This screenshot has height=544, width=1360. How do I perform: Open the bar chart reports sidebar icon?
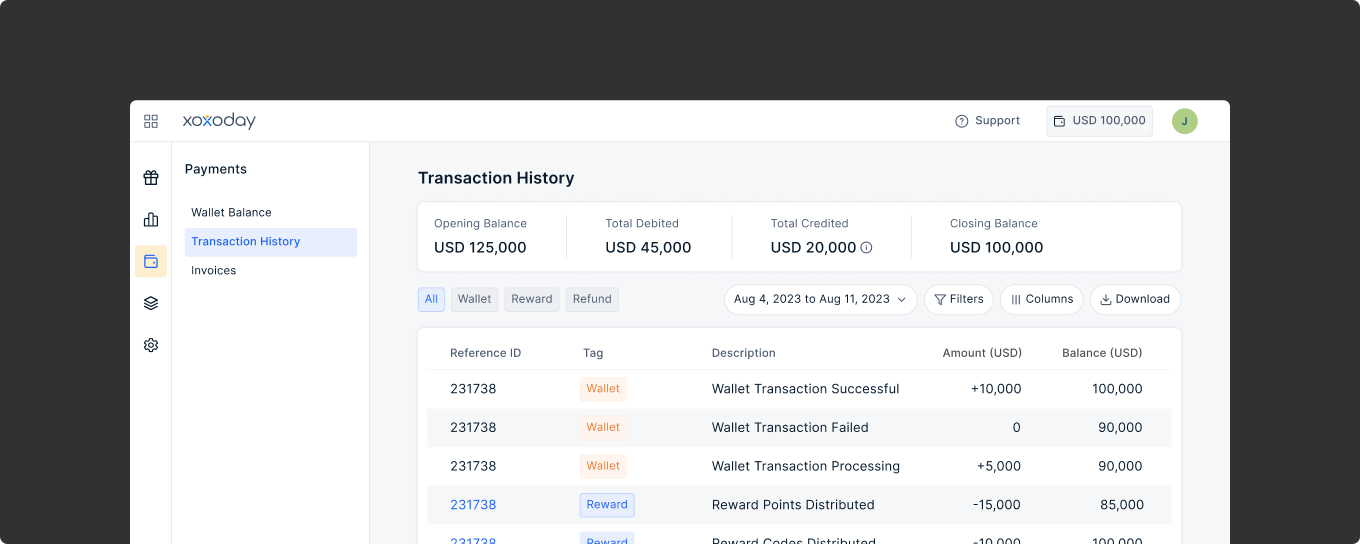coord(151,220)
